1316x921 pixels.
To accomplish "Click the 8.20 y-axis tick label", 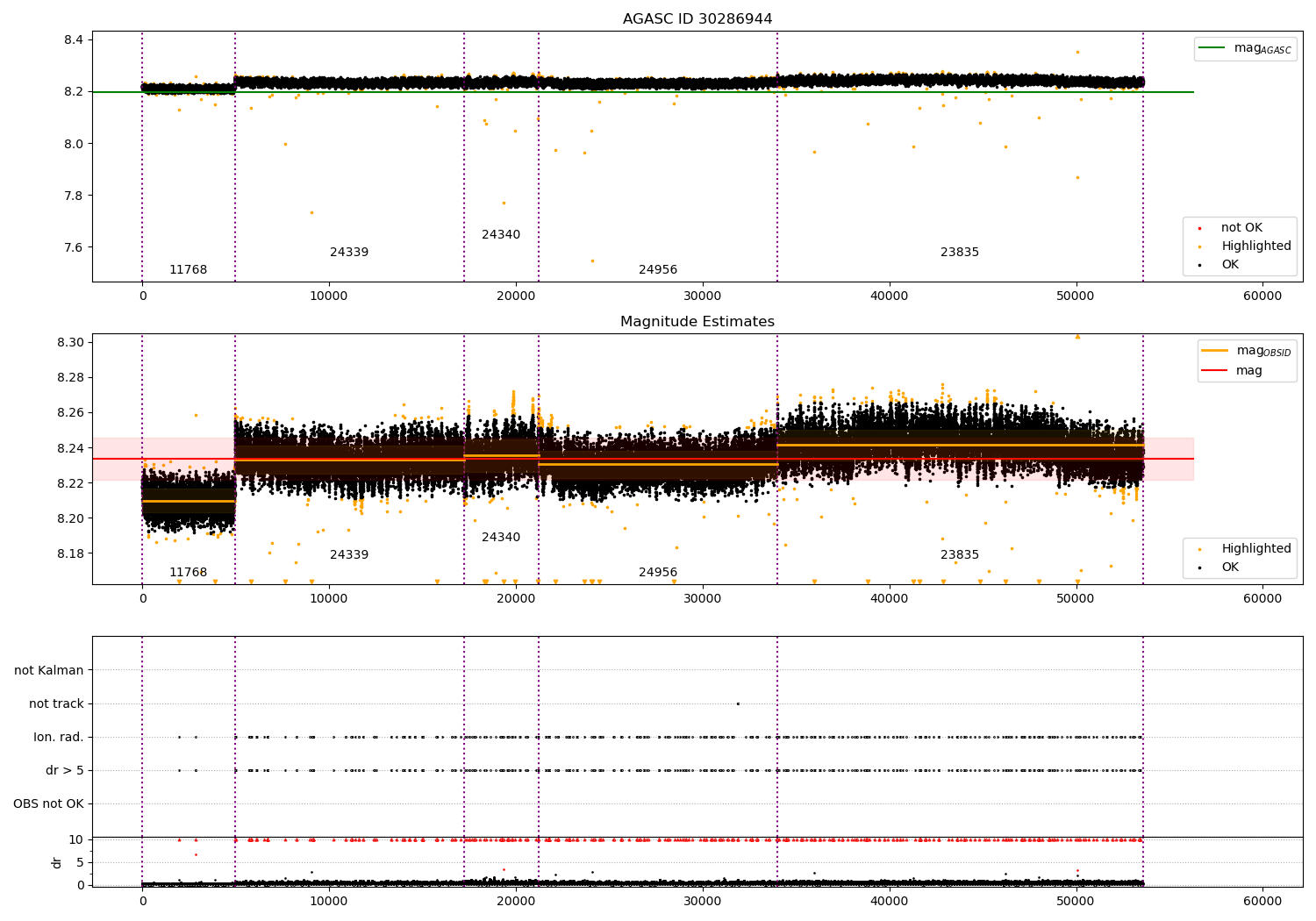I will 70,518.
